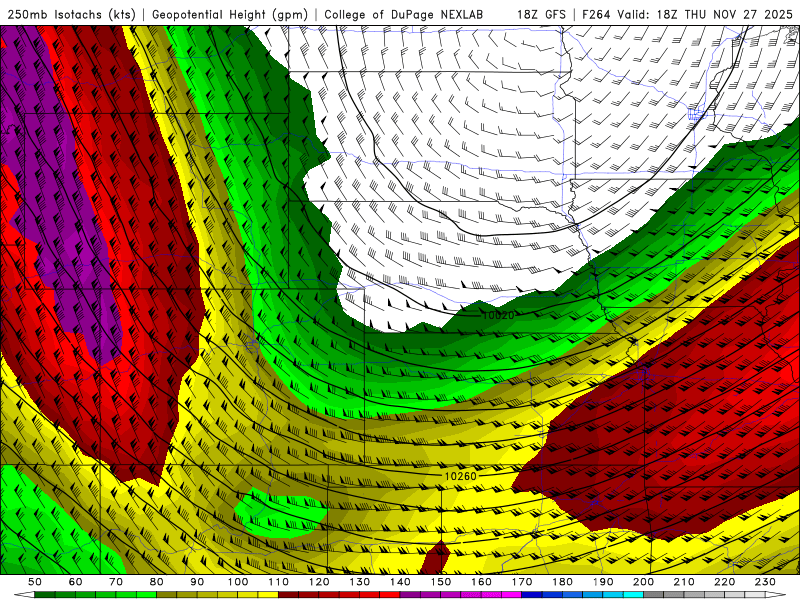The image size is (800, 600).
Task: Click the "F264 Valid: 18Z THU NOV 27 2025" text
Action: coord(687,14)
